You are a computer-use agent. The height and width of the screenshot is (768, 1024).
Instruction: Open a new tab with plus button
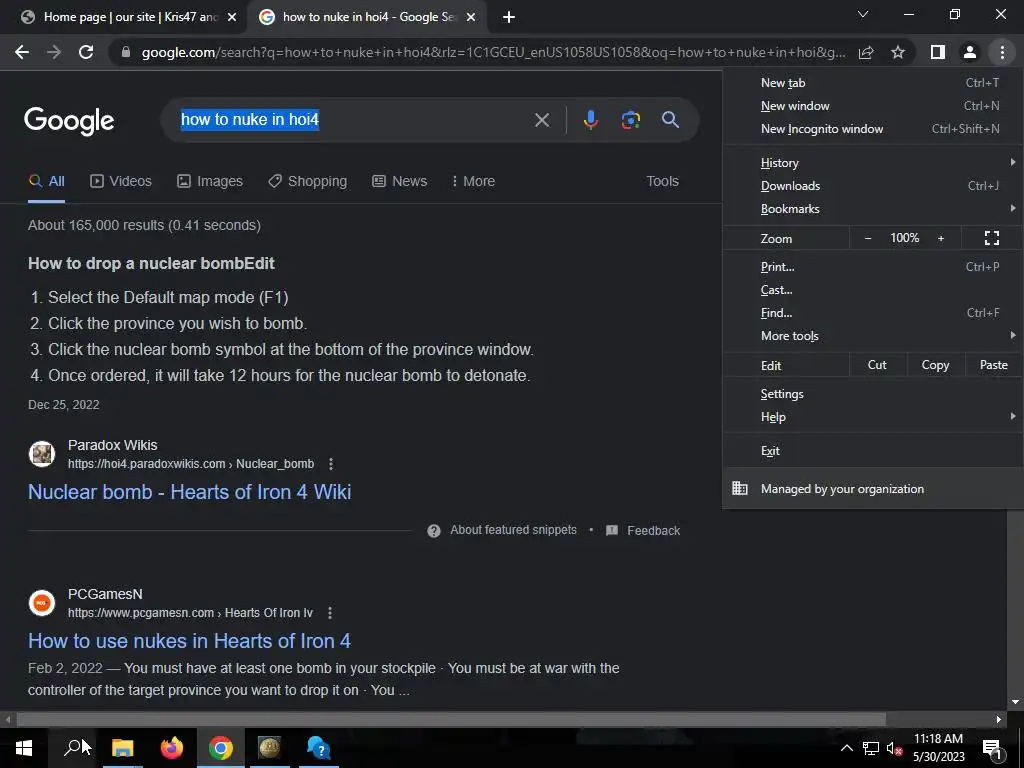click(509, 17)
